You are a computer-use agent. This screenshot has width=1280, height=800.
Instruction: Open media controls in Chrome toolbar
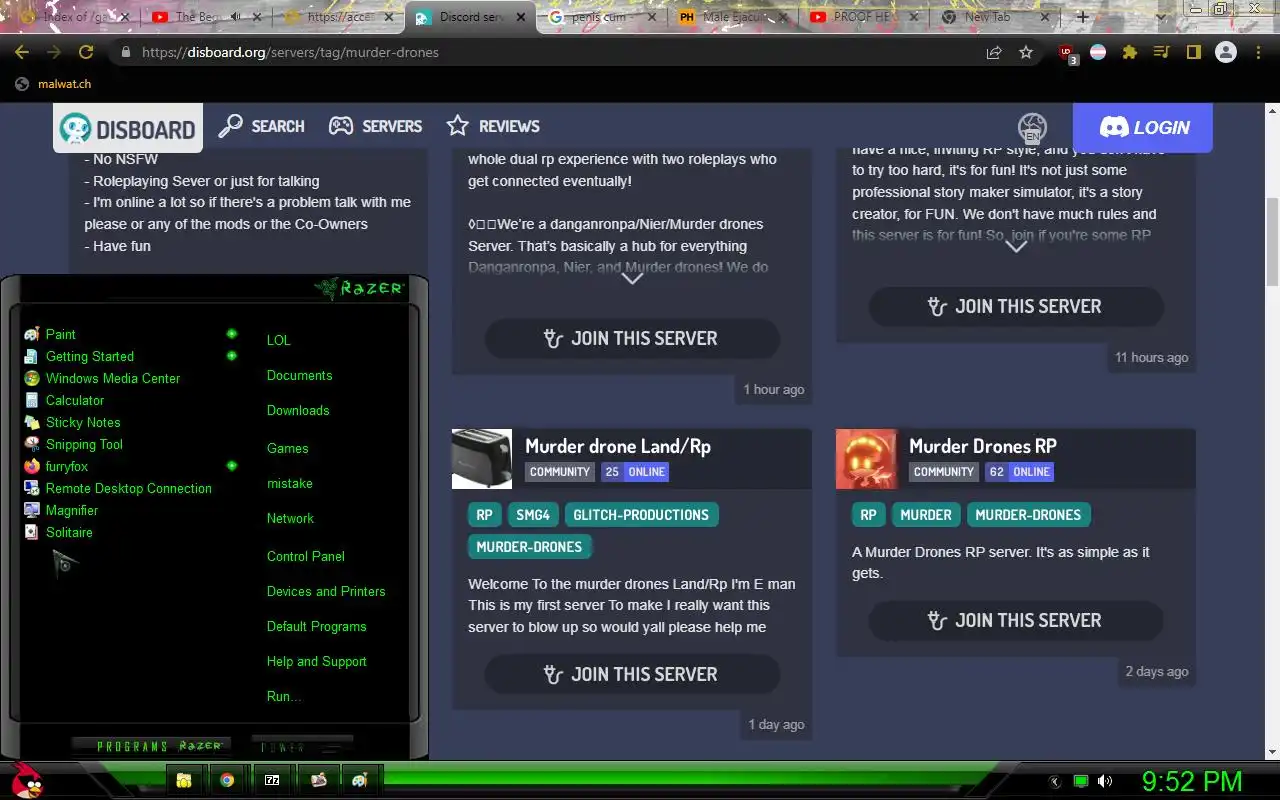point(1161,52)
